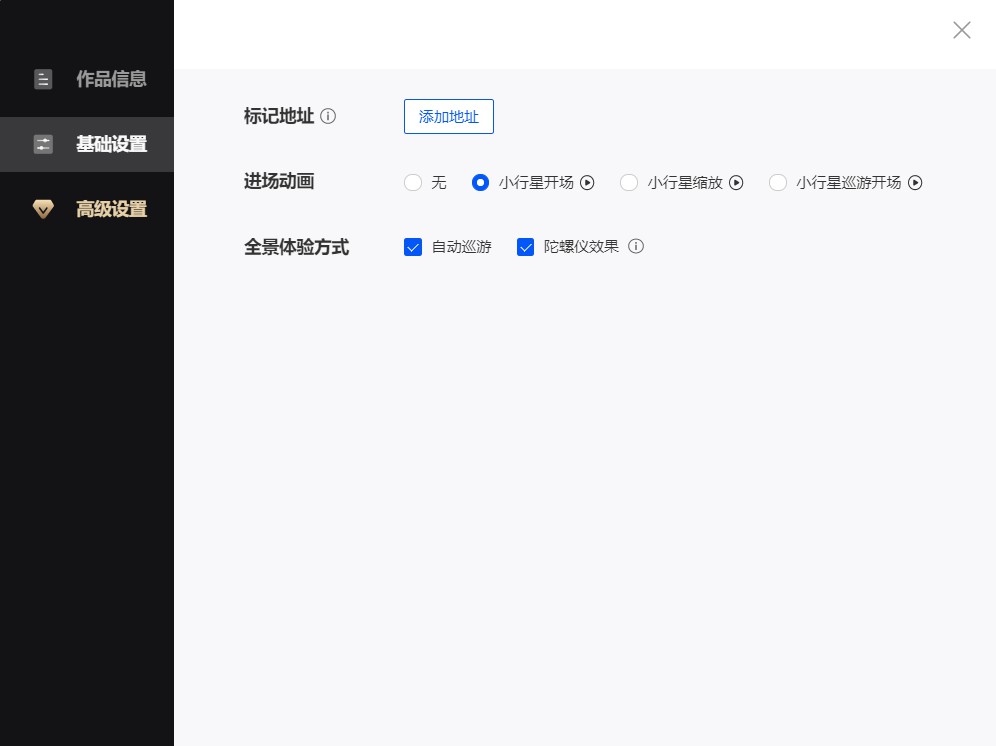This screenshot has height=746, width=996.
Task: Switch to the 基础设置 tab
Action: (87, 144)
